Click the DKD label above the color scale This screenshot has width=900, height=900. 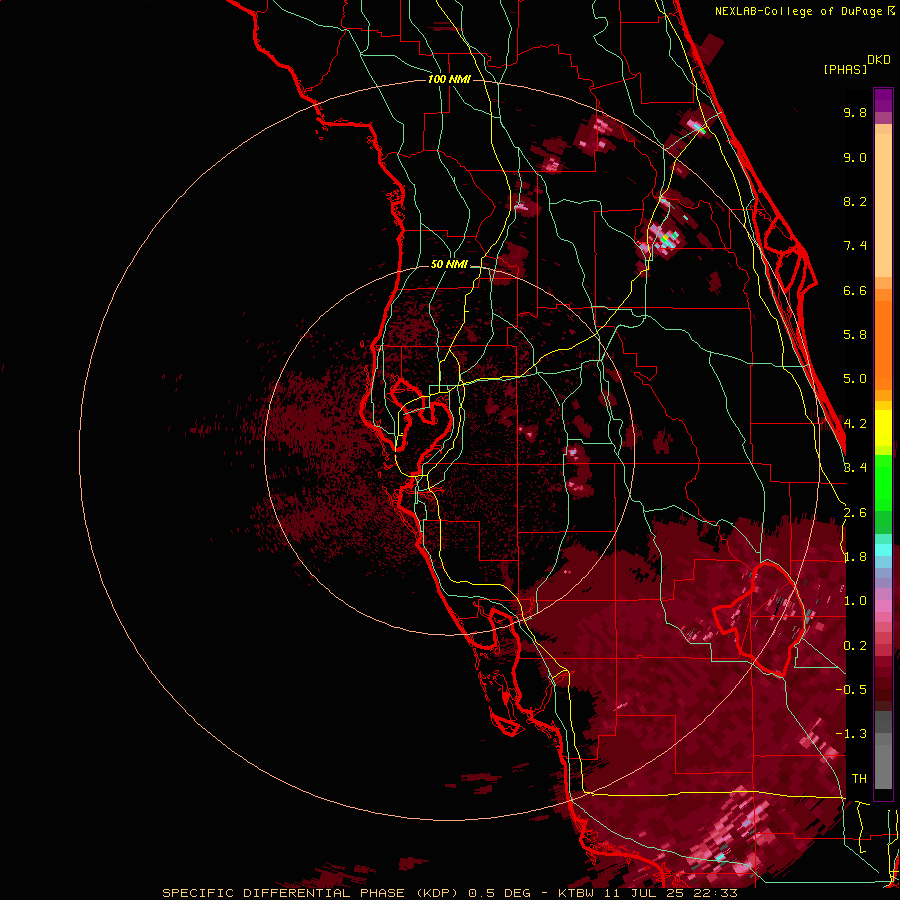point(879,60)
